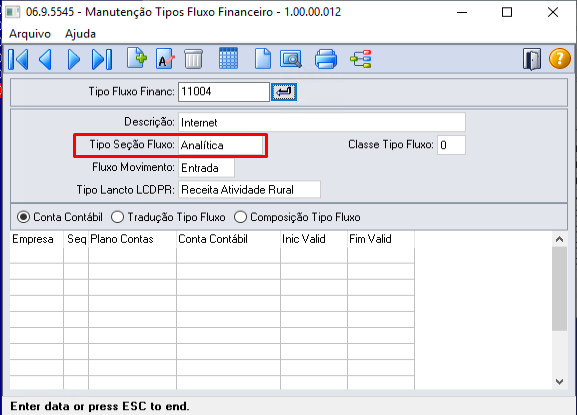577x415 pixels.
Task: Go to the next record
Action: (x=74, y=59)
